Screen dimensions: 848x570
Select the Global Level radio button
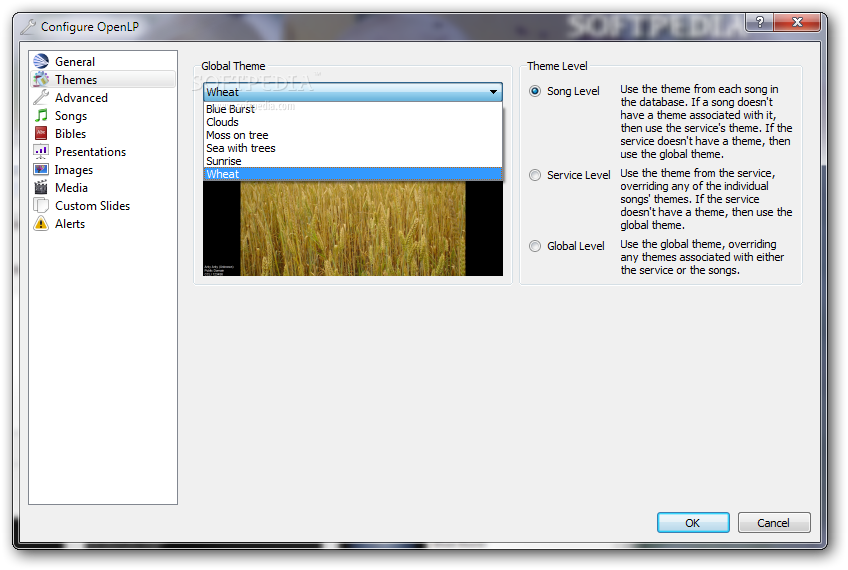pos(535,246)
